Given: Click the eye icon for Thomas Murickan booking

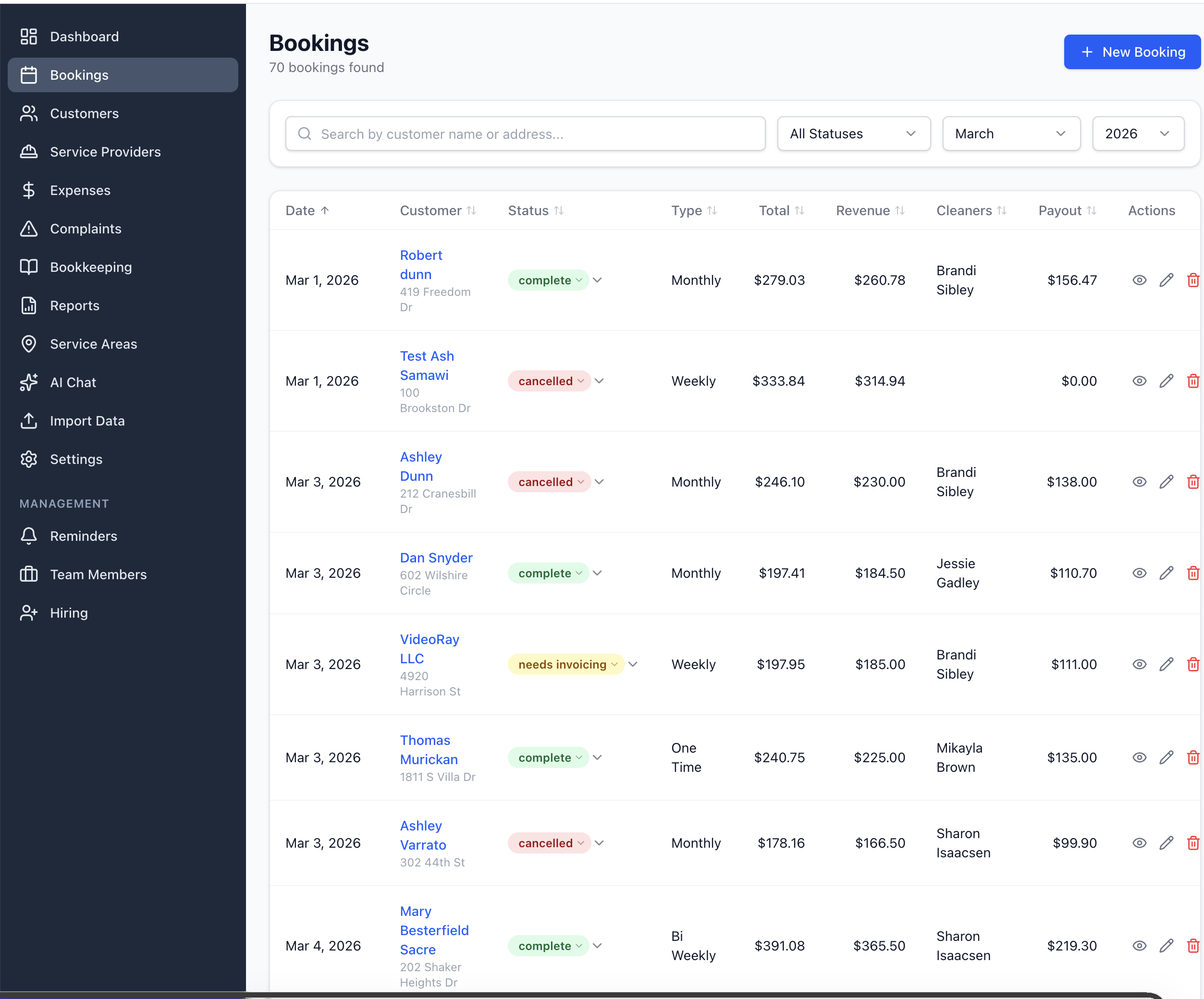Looking at the screenshot, I should [x=1139, y=758].
